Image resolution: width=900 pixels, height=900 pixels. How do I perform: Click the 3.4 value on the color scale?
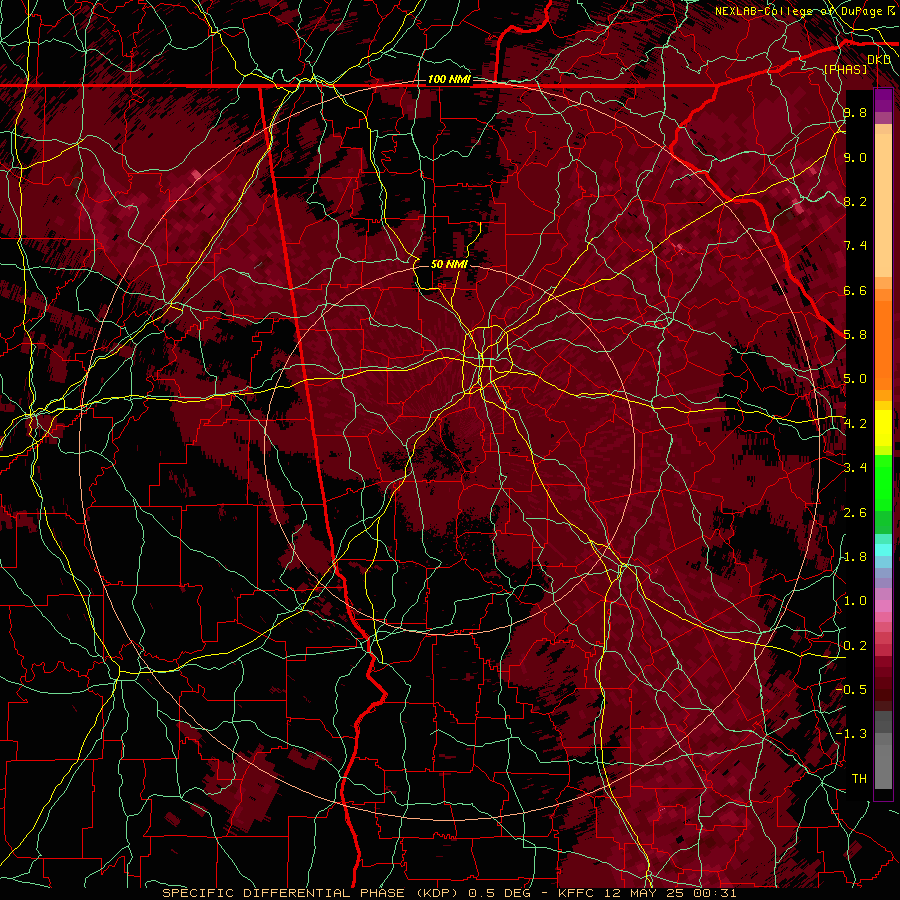point(855,467)
